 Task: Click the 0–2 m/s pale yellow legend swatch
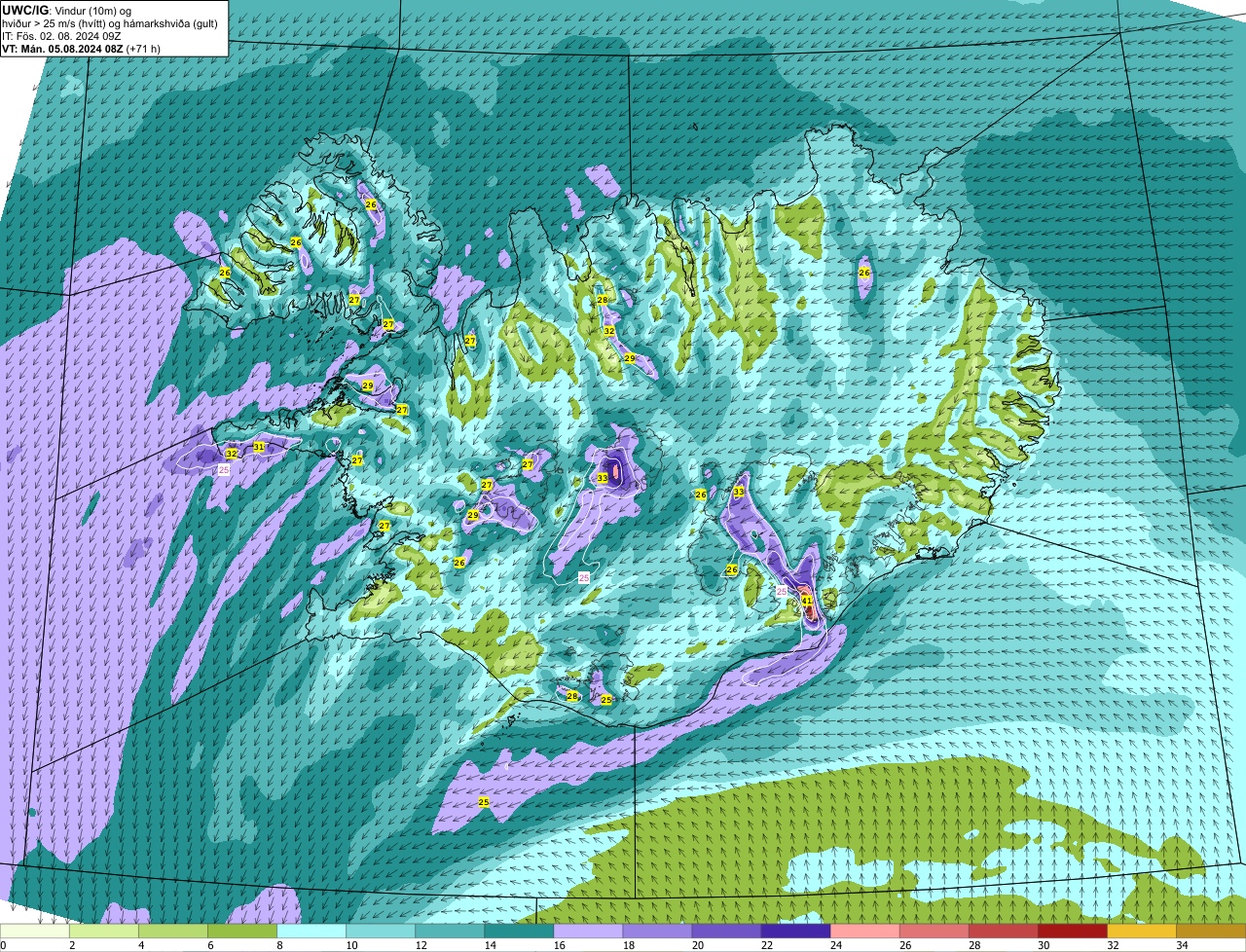(x=35, y=932)
